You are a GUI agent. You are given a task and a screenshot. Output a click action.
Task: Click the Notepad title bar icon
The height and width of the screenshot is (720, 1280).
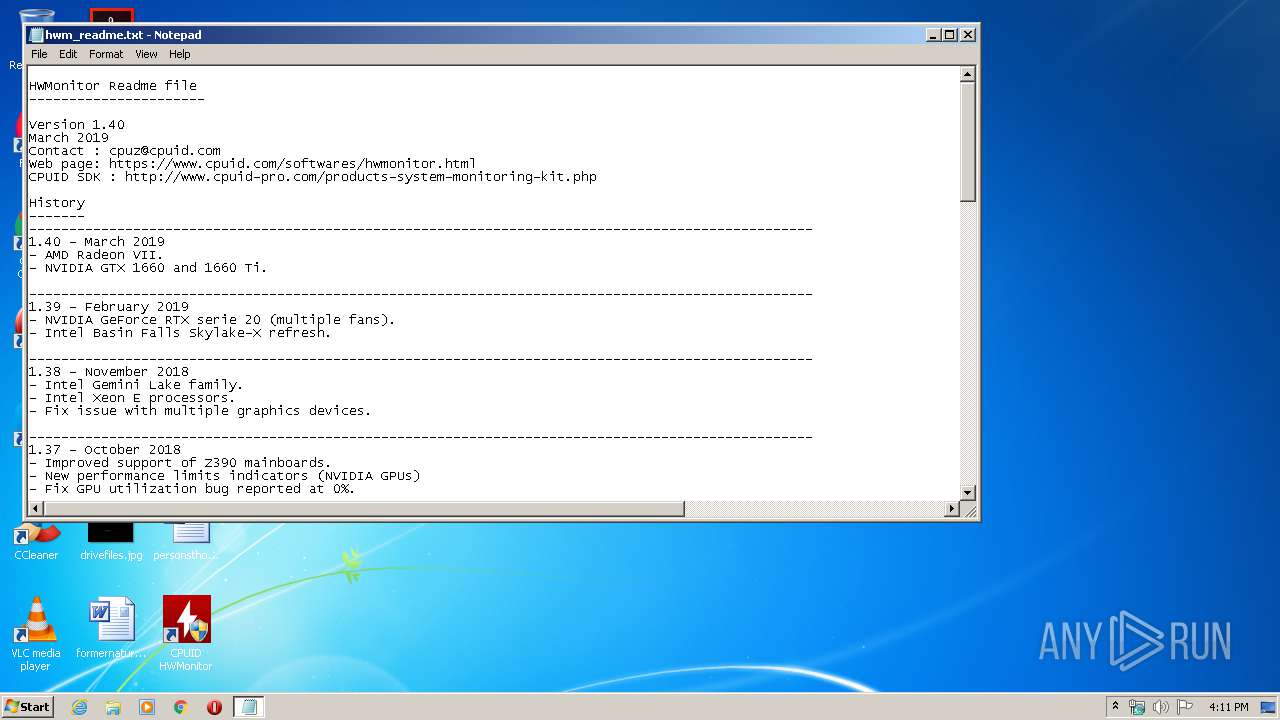click(37, 35)
